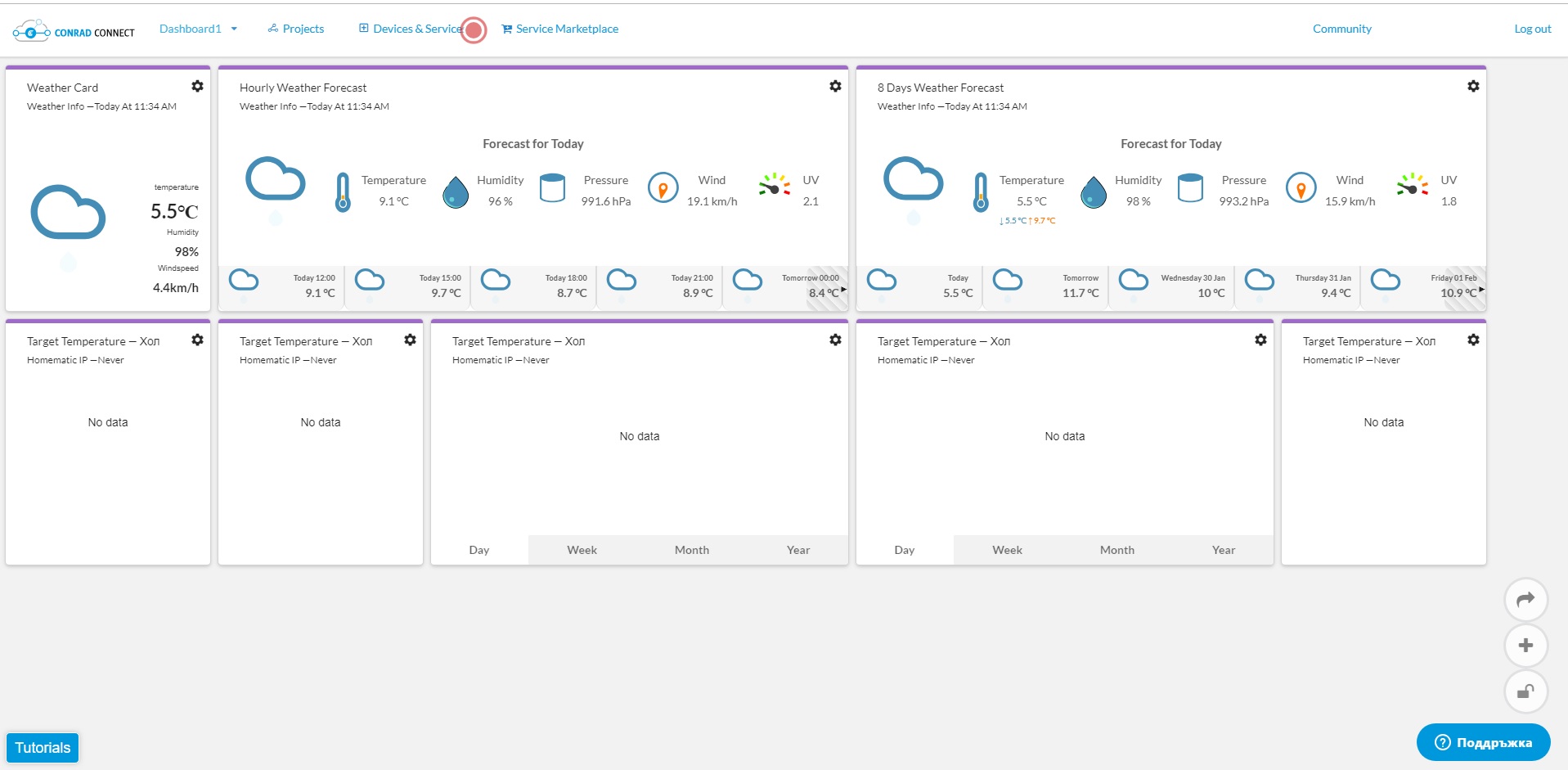Open settings gear on Hourly Weather Forecast
The image size is (1568, 770).
[835, 86]
